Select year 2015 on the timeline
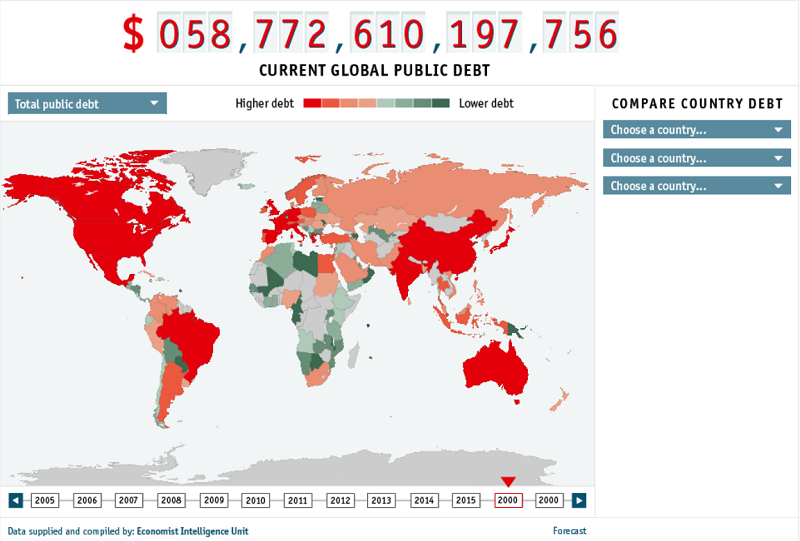800x541 pixels. 465,500
